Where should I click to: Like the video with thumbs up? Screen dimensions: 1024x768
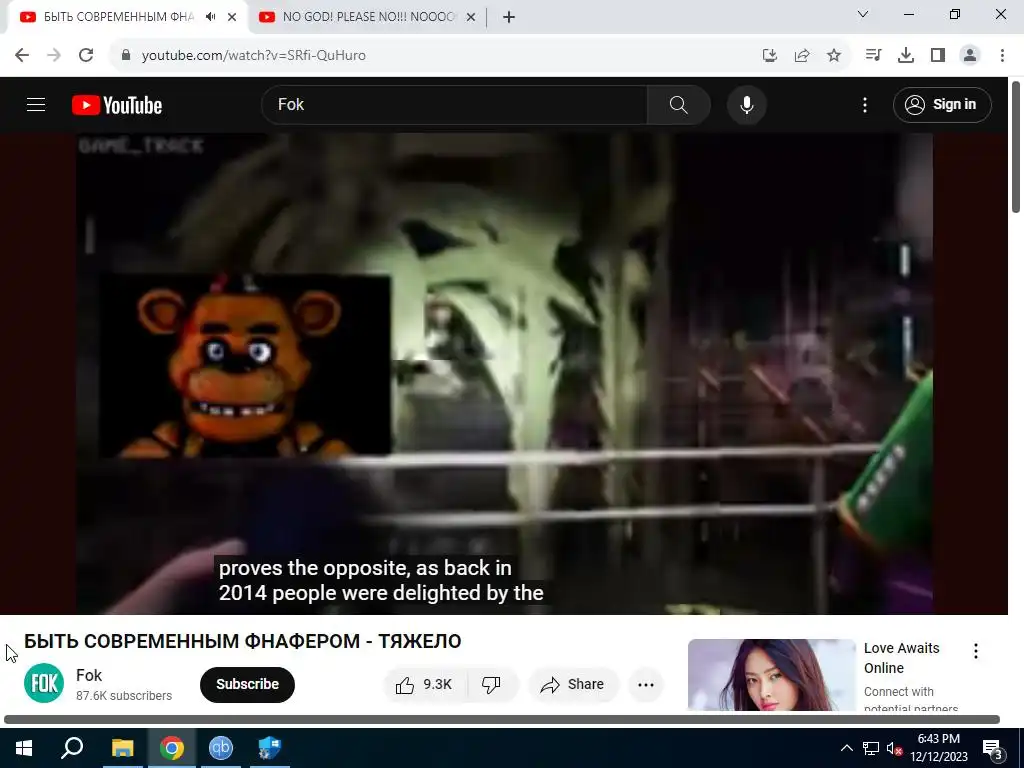point(424,684)
